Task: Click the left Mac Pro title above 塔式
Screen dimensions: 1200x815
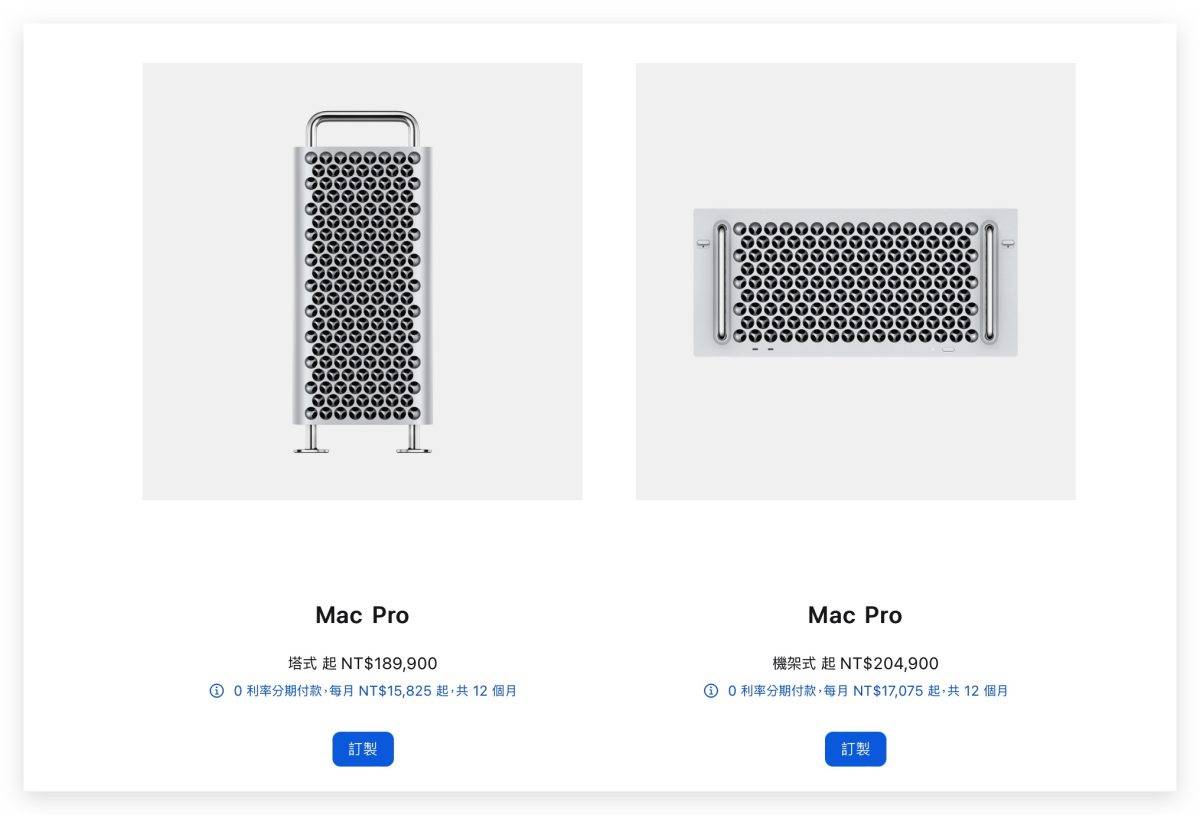Action: (x=362, y=615)
